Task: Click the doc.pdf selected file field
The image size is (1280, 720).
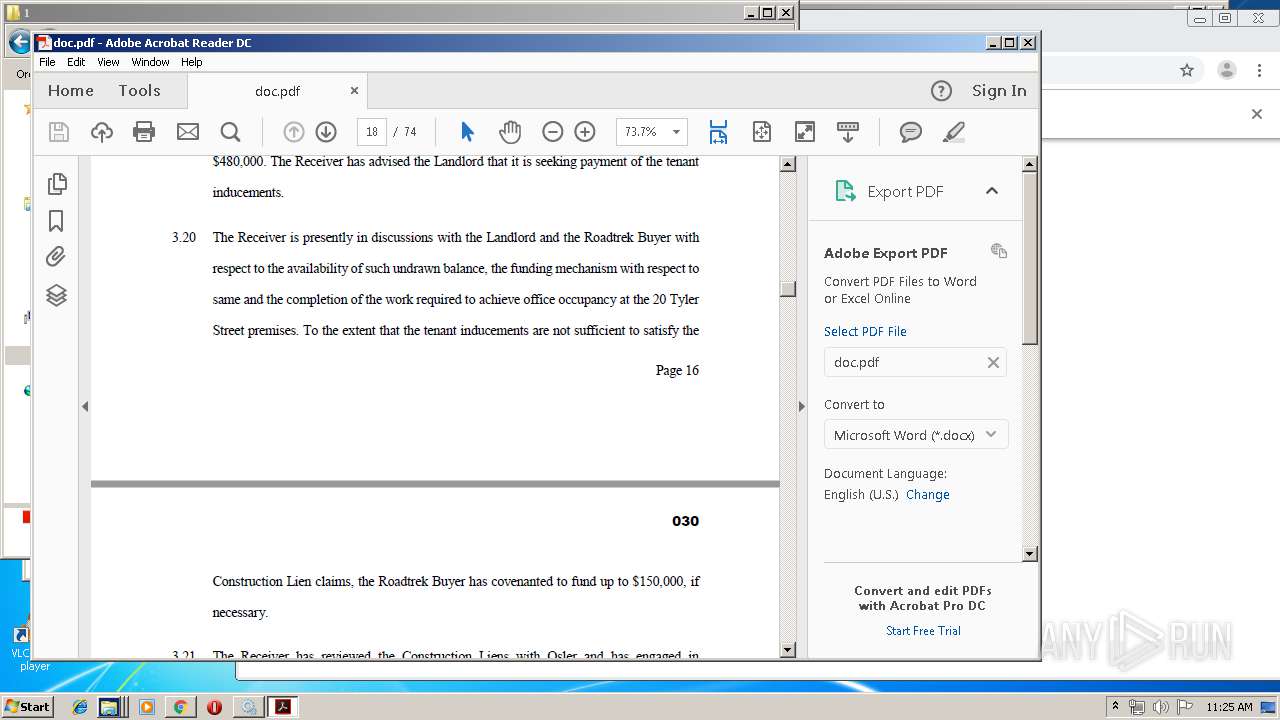Action: (x=915, y=362)
